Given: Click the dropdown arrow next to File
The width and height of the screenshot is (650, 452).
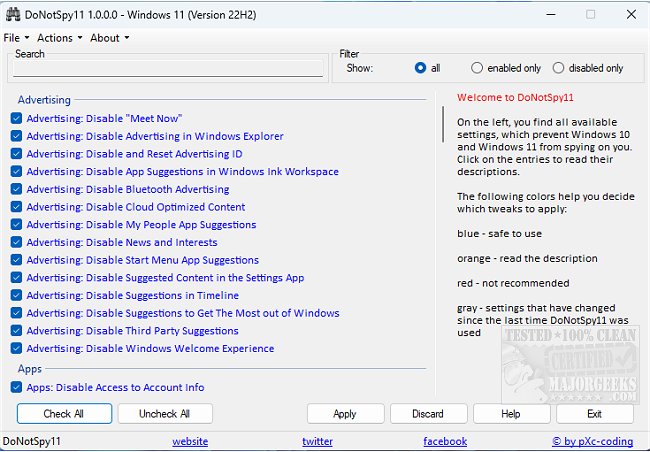Looking at the screenshot, I should click(x=27, y=38).
